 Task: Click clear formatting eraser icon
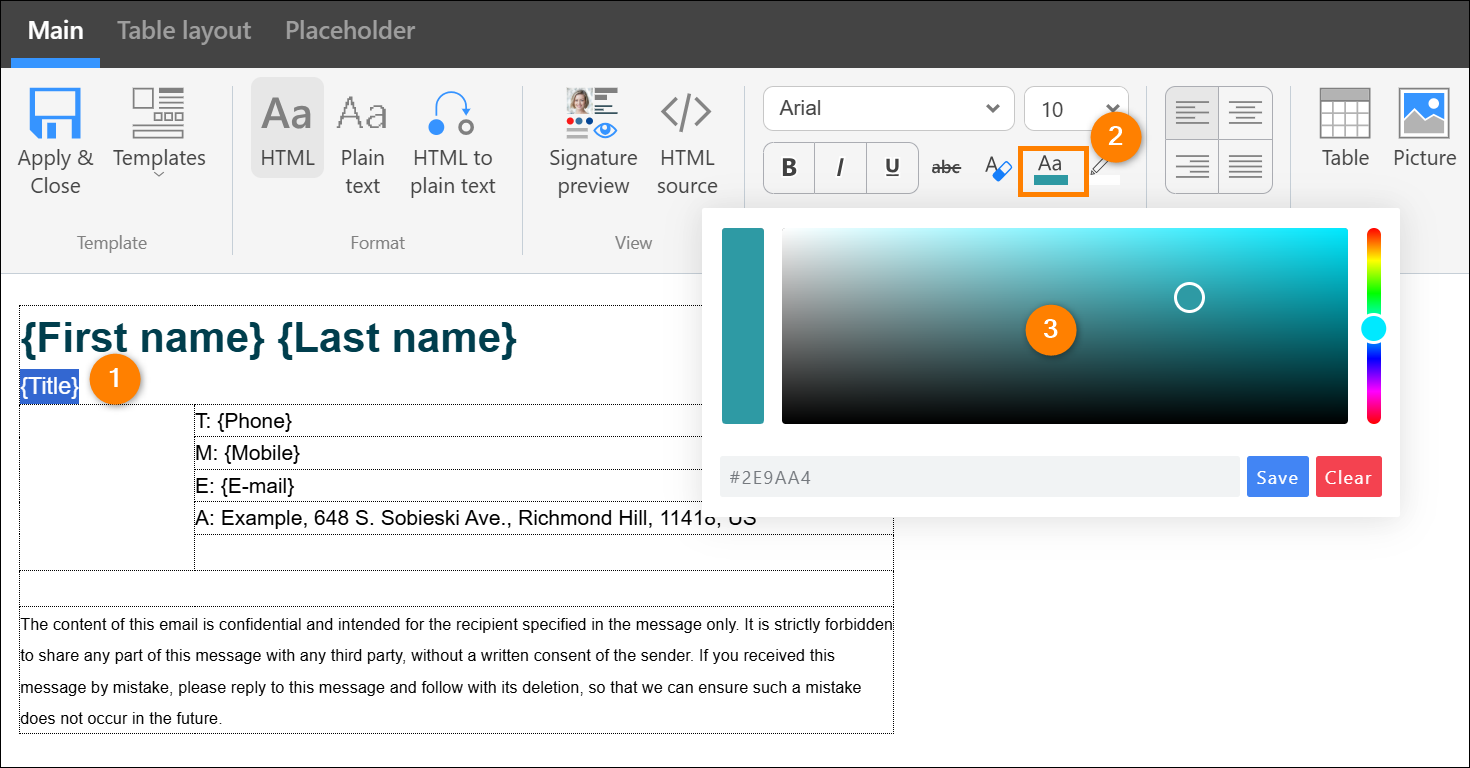click(998, 167)
